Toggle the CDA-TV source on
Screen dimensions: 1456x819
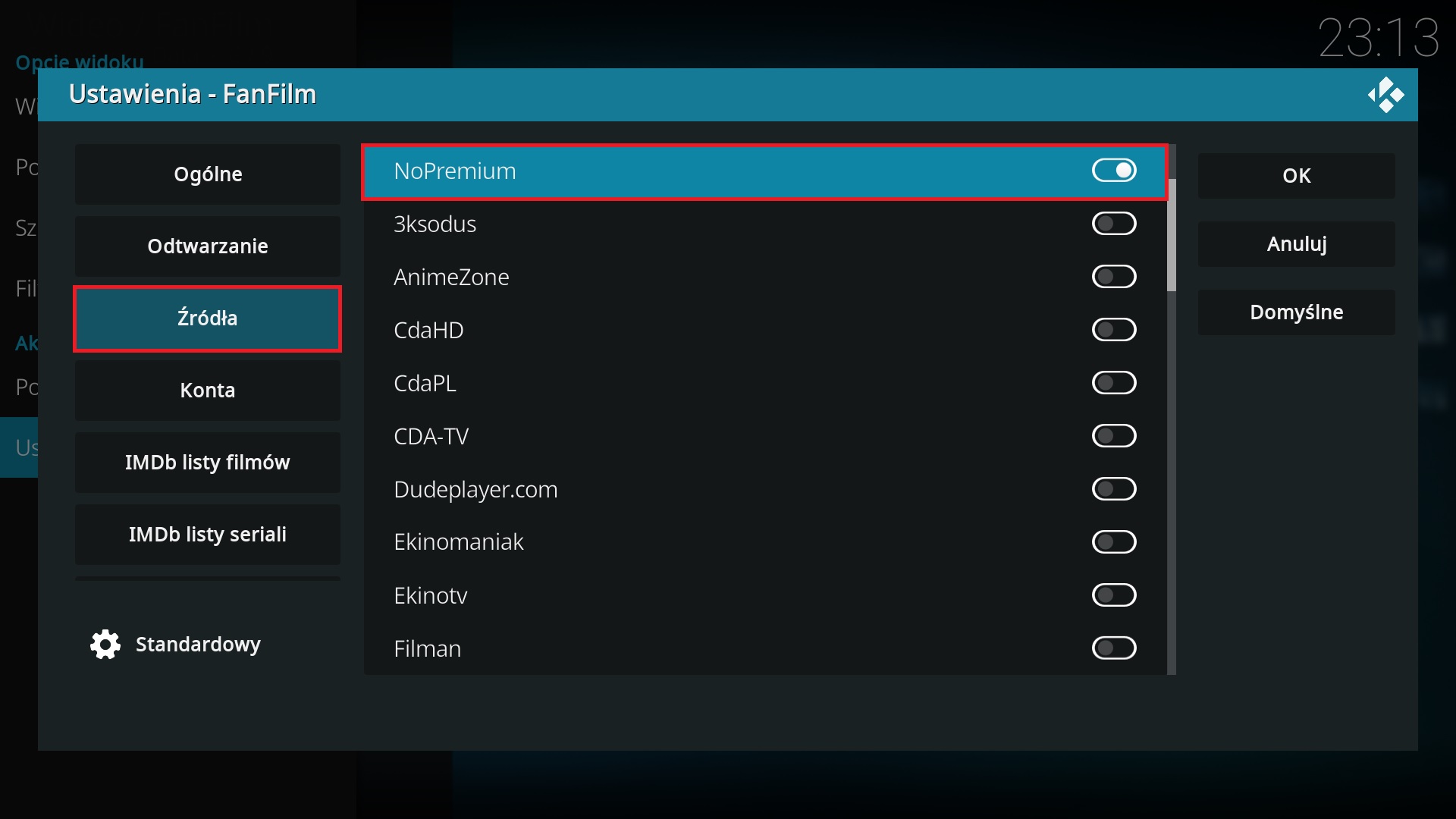pos(1114,436)
